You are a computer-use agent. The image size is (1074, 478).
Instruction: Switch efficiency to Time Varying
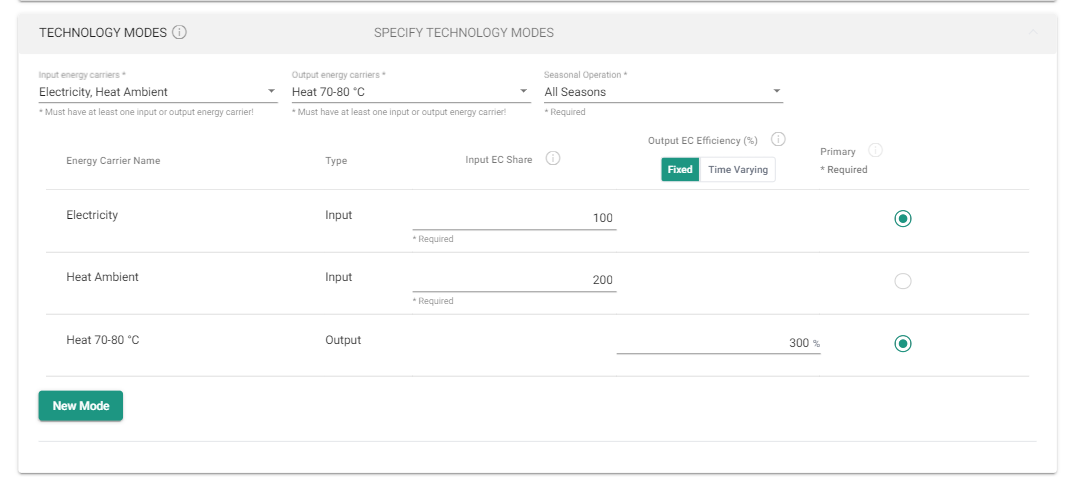[738, 170]
